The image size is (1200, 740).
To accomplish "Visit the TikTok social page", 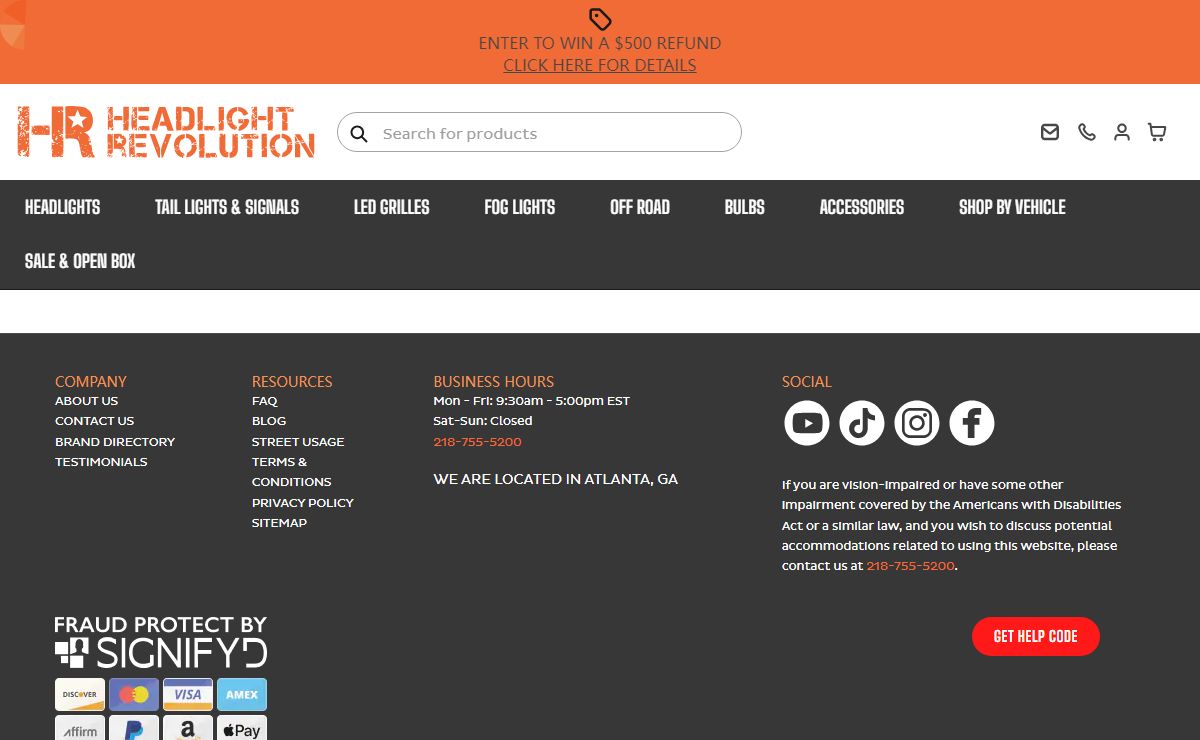I will [862, 423].
